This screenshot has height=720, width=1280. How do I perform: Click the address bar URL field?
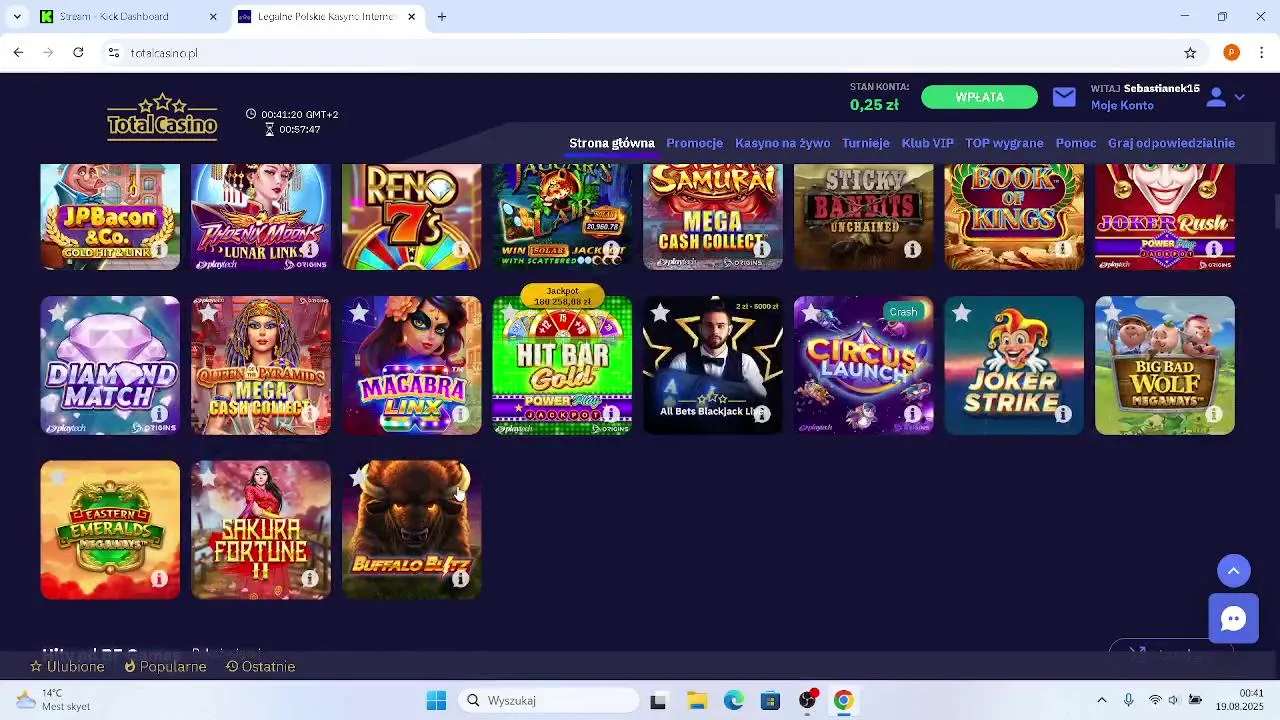pos(640,53)
